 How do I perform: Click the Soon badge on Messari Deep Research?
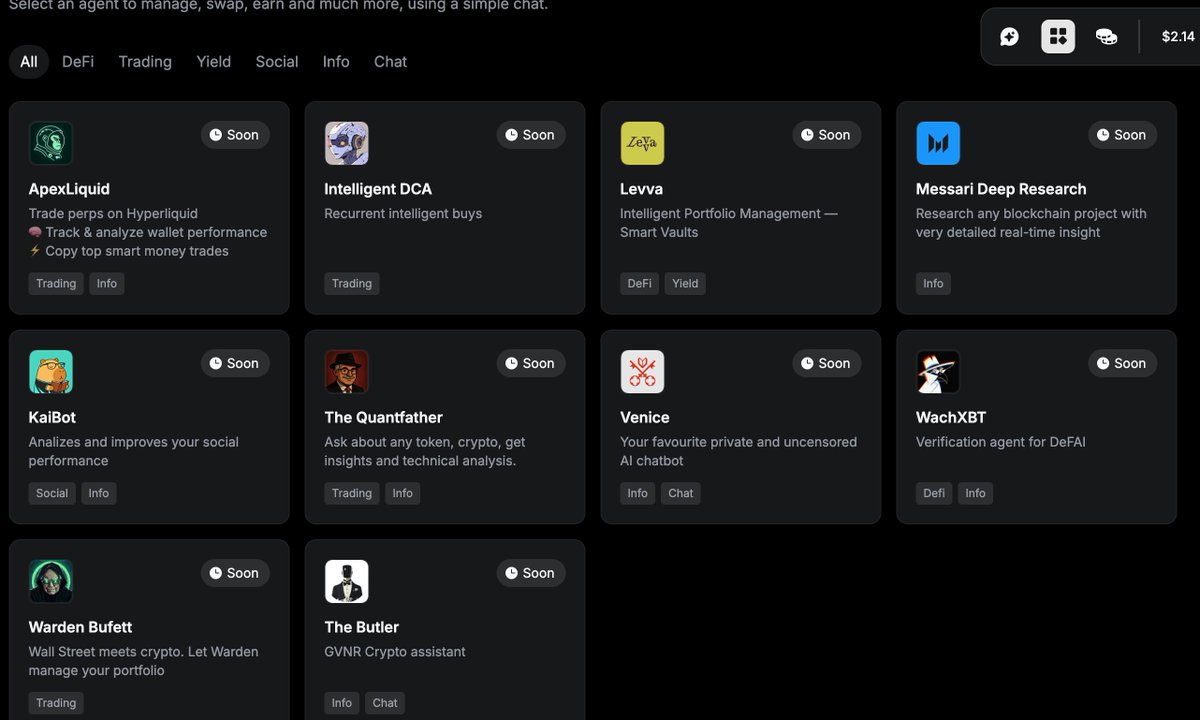click(x=1123, y=135)
